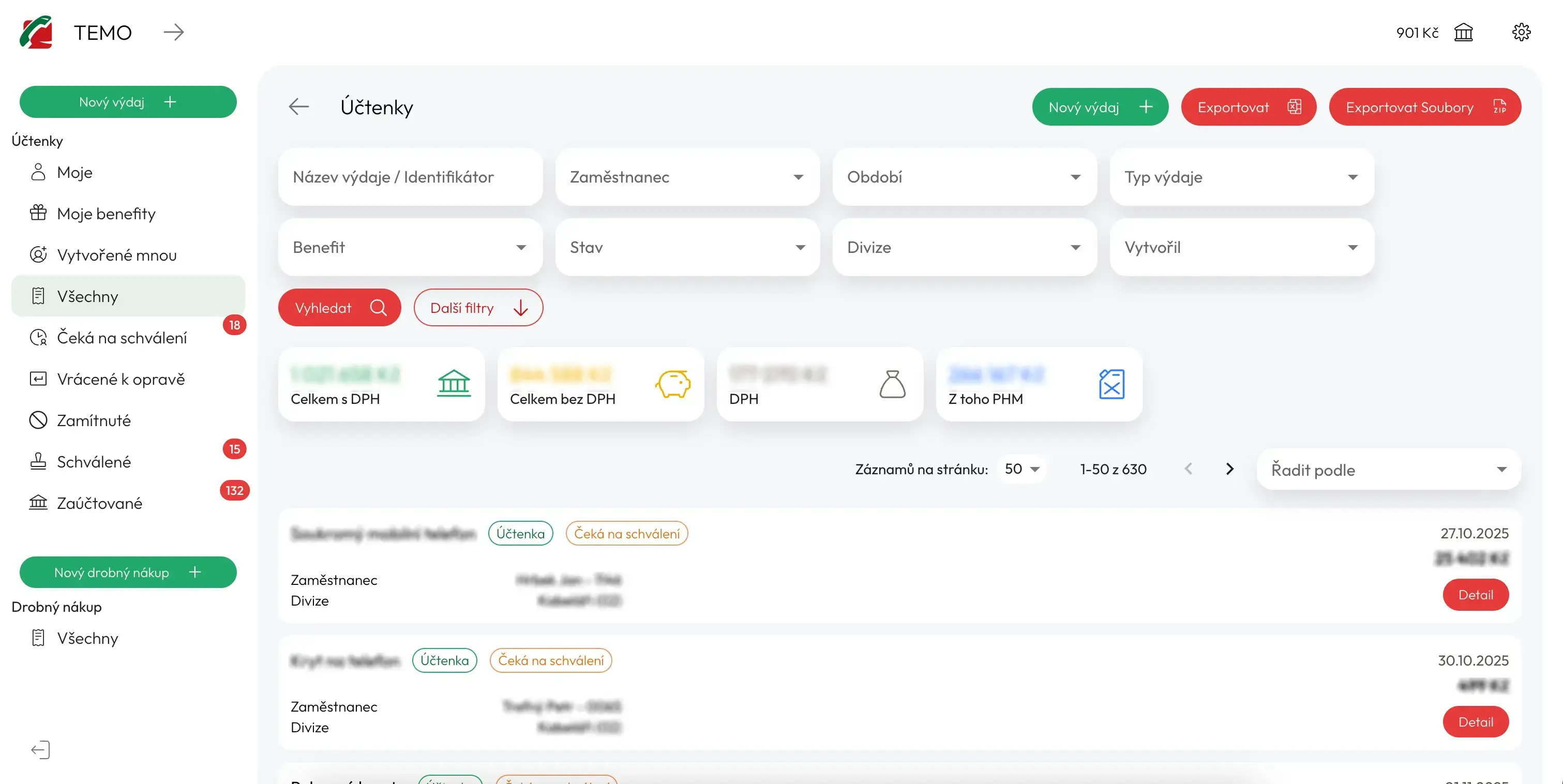Expand Další filtry options

point(478,308)
